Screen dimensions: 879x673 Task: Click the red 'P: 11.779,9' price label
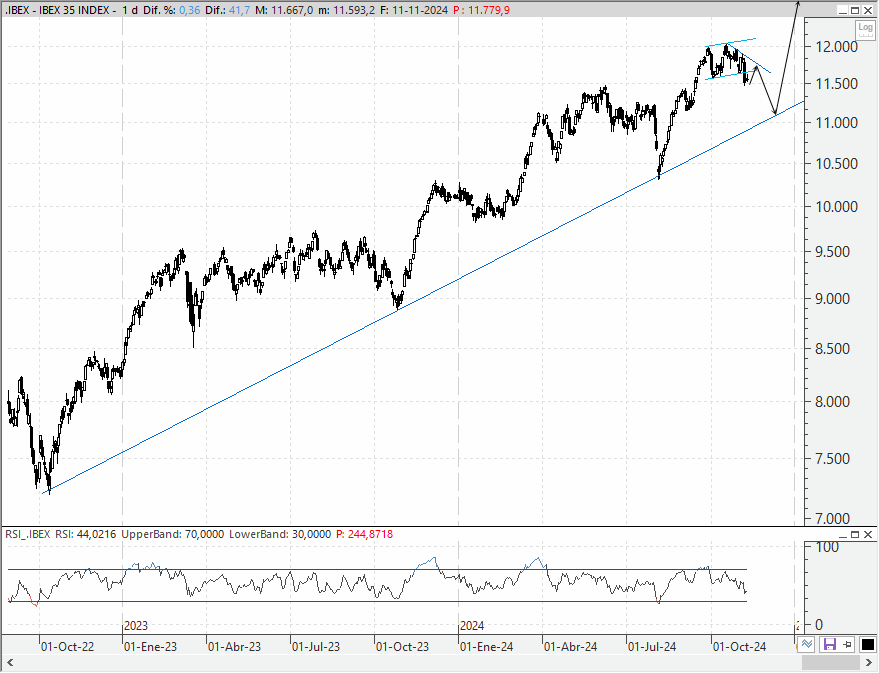[482, 10]
